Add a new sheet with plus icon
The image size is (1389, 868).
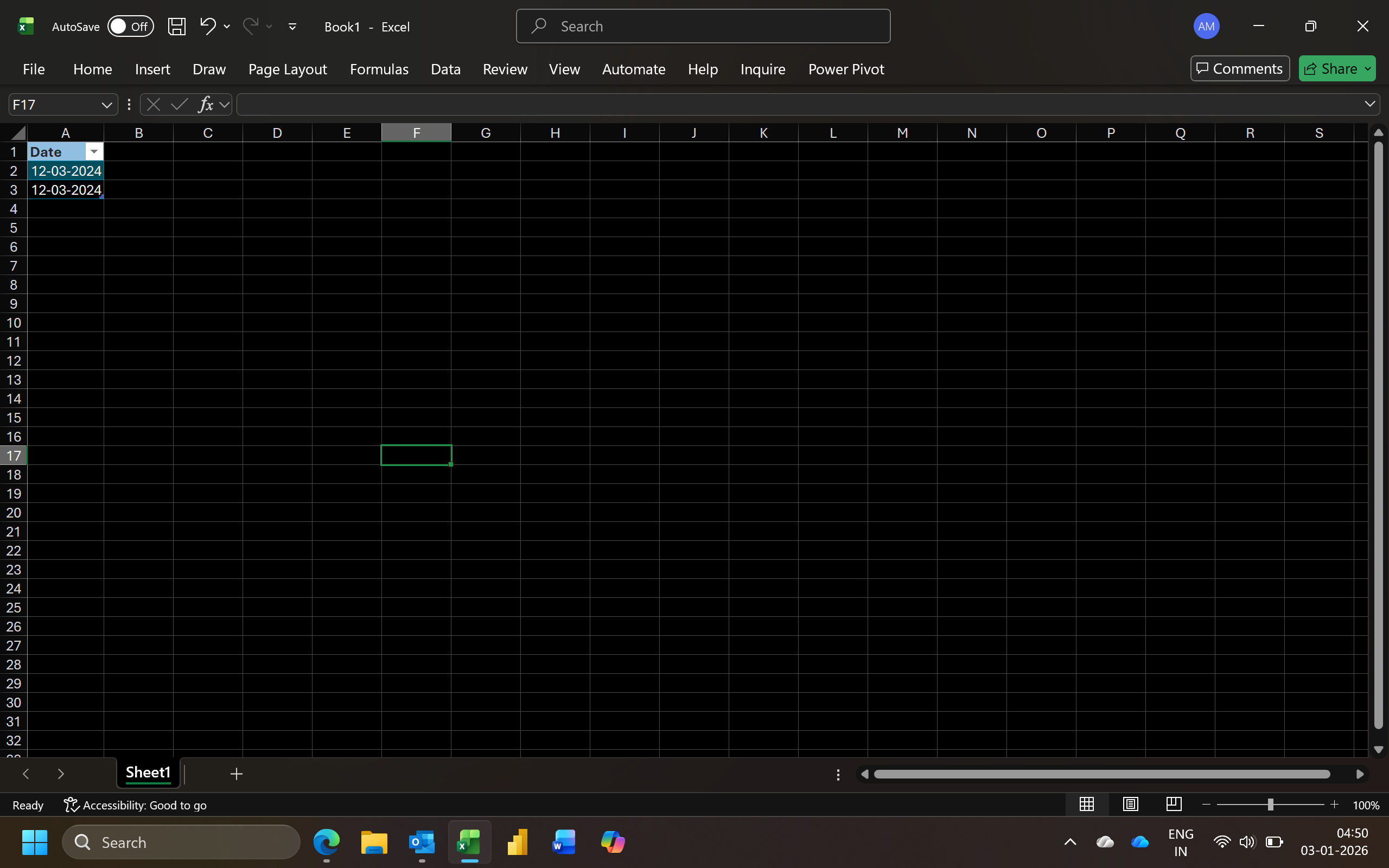click(x=236, y=774)
